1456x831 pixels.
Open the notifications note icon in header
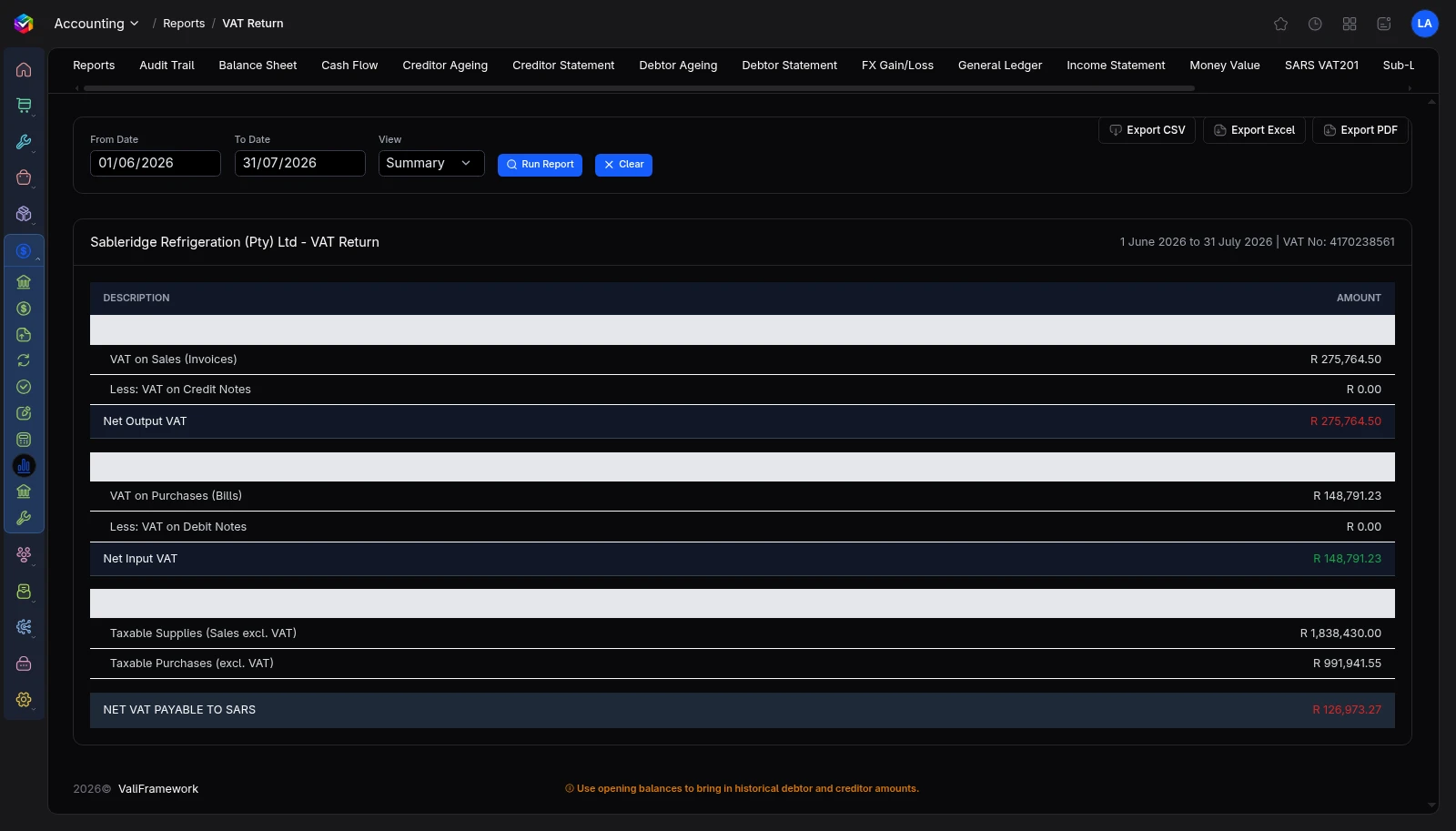click(x=1384, y=24)
